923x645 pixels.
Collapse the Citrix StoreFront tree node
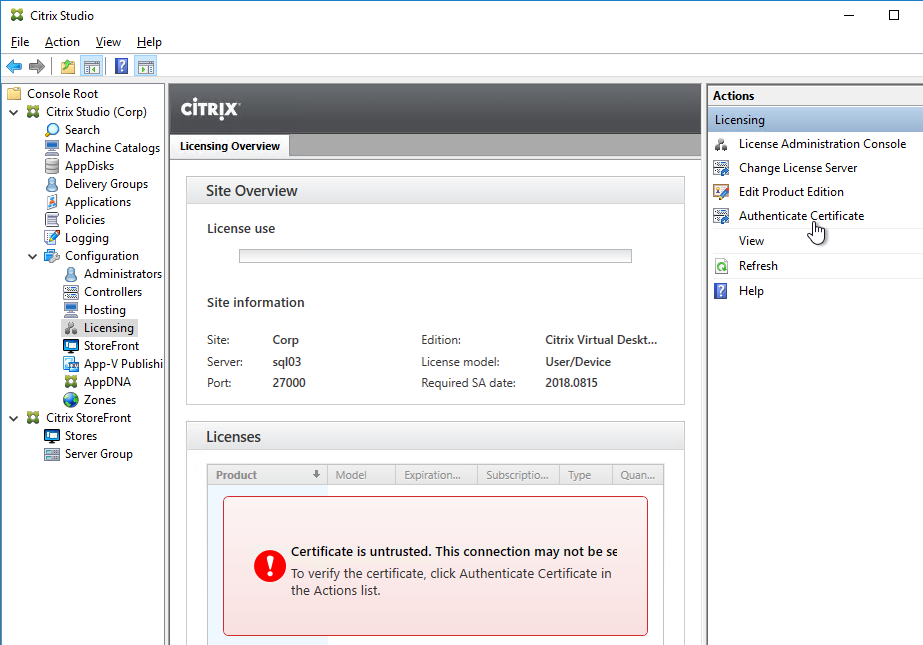pos(14,418)
